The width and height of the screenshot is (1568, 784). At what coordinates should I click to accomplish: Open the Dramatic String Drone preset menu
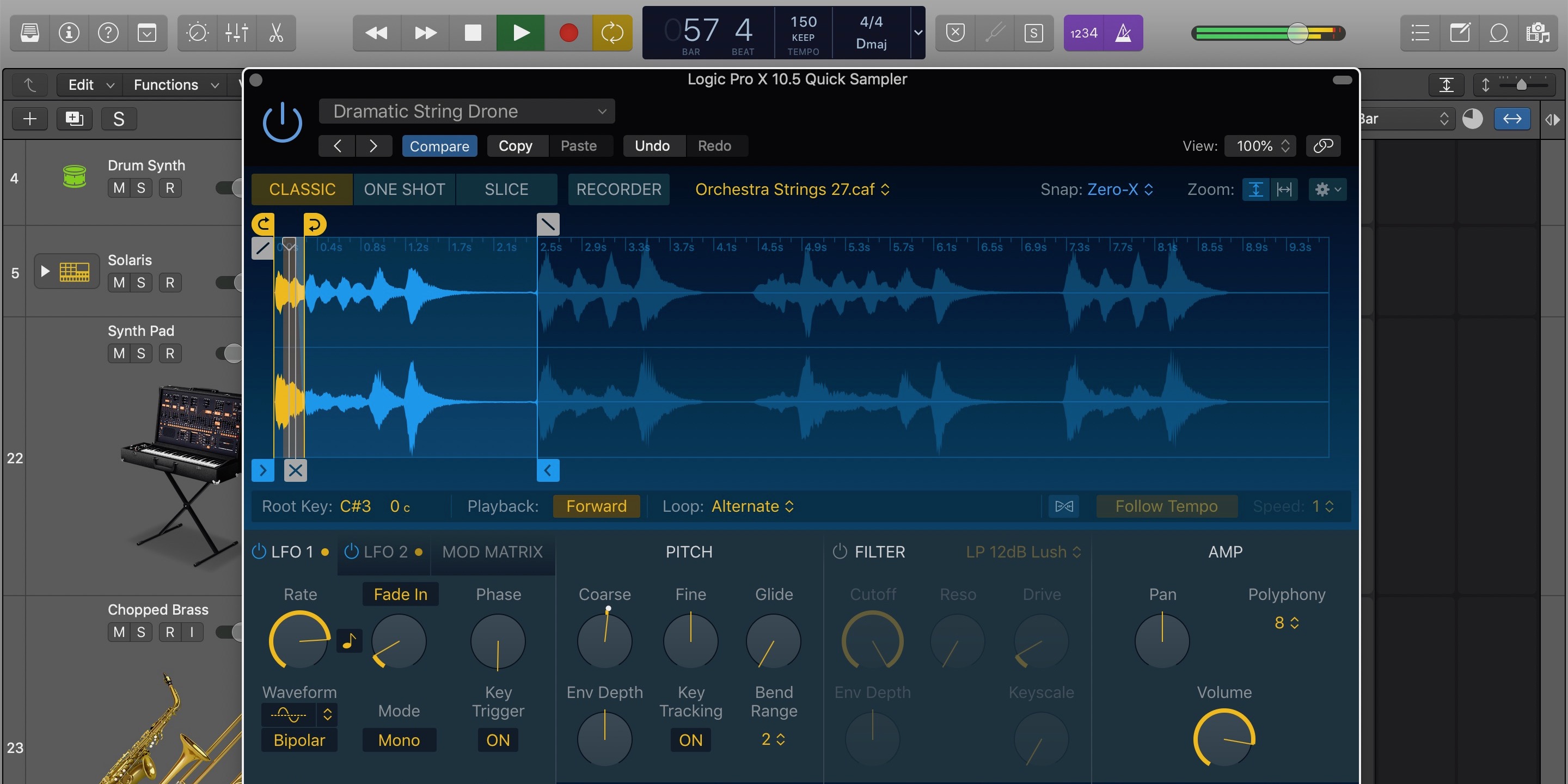(466, 111)
